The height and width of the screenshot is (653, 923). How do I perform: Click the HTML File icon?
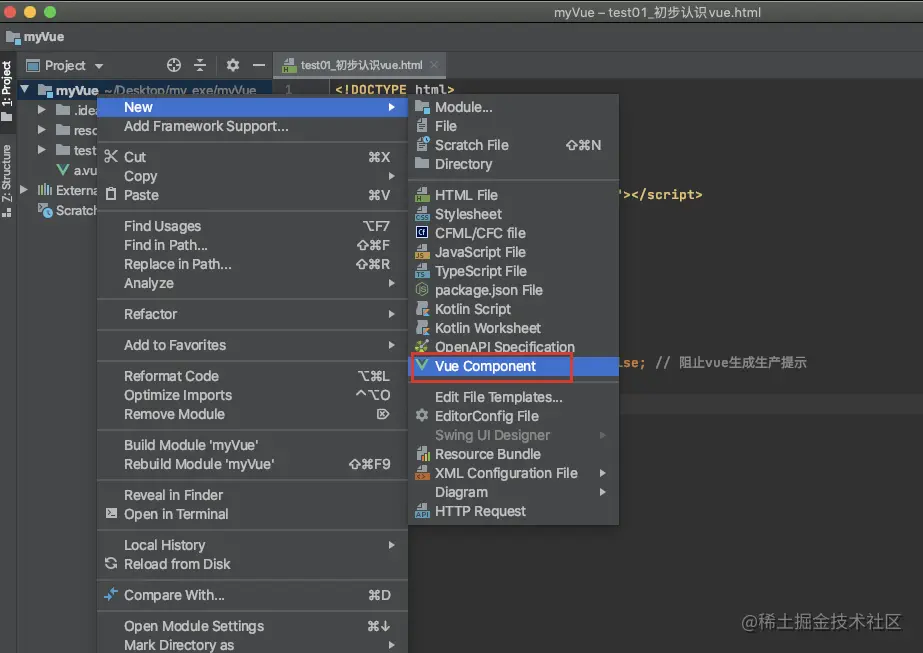coord(422,195)
